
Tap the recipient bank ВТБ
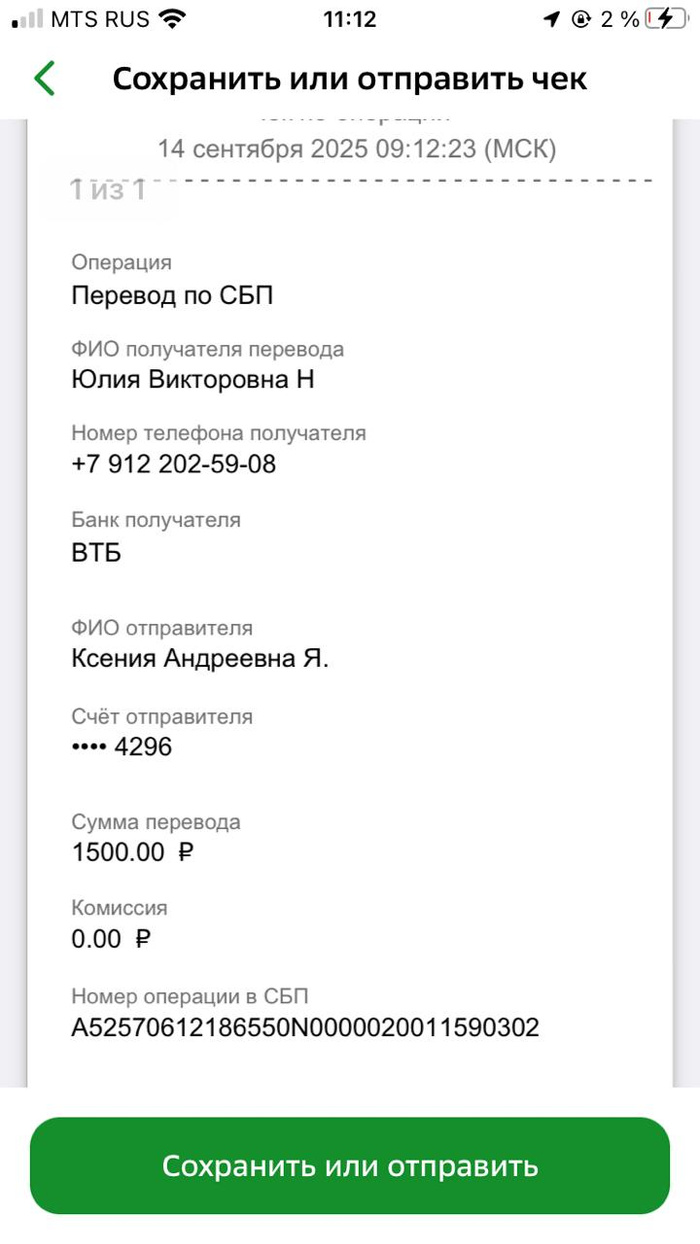pyautogui.click(x=97, y=551)
